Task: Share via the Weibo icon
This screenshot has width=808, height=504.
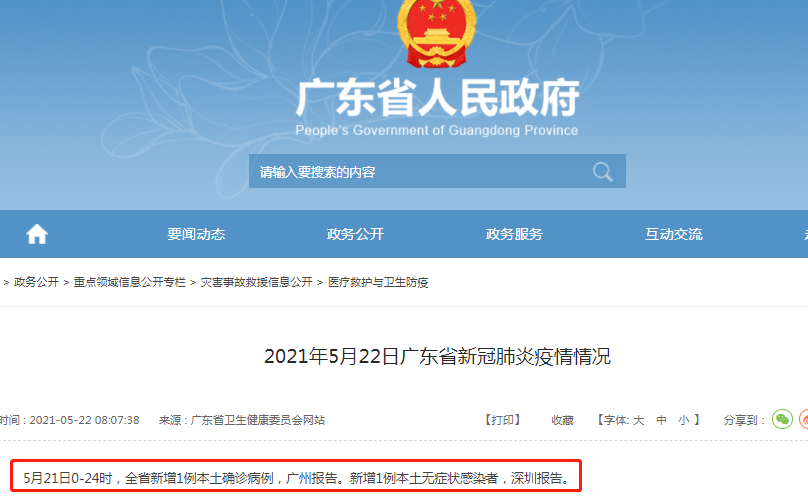Action: 803,419
